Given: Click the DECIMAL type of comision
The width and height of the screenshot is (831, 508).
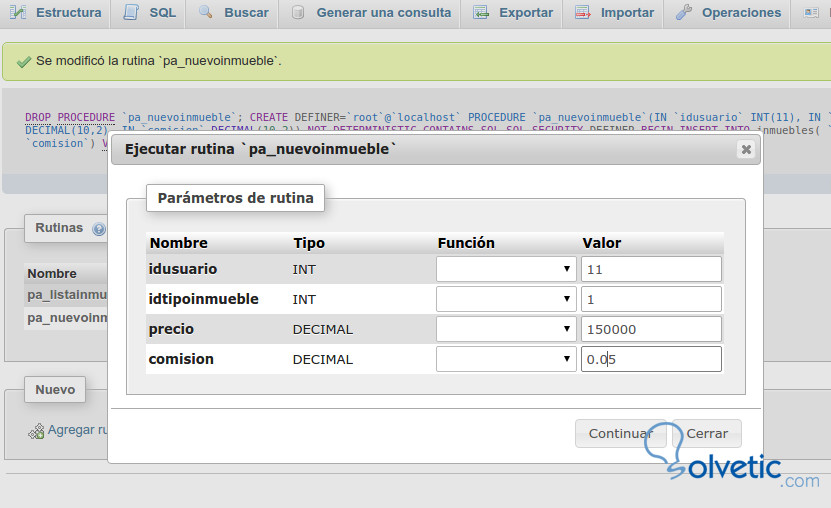Looking at the screenshot, I should (x=323, y=360).
